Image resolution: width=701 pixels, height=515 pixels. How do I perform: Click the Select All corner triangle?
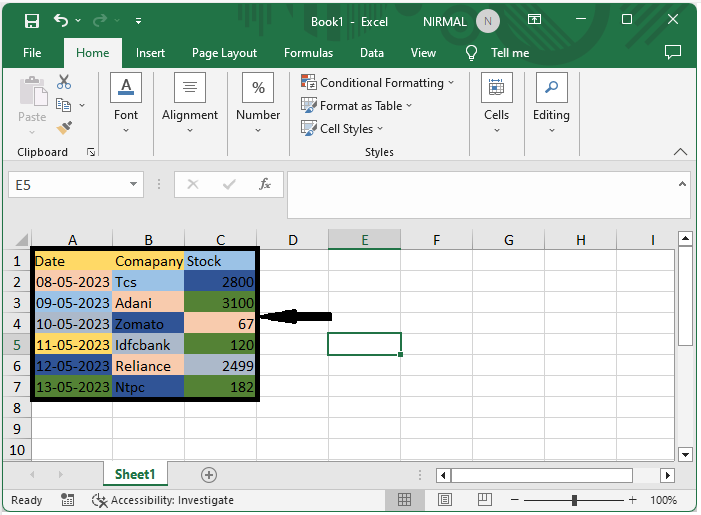click(x=21, y=240)
